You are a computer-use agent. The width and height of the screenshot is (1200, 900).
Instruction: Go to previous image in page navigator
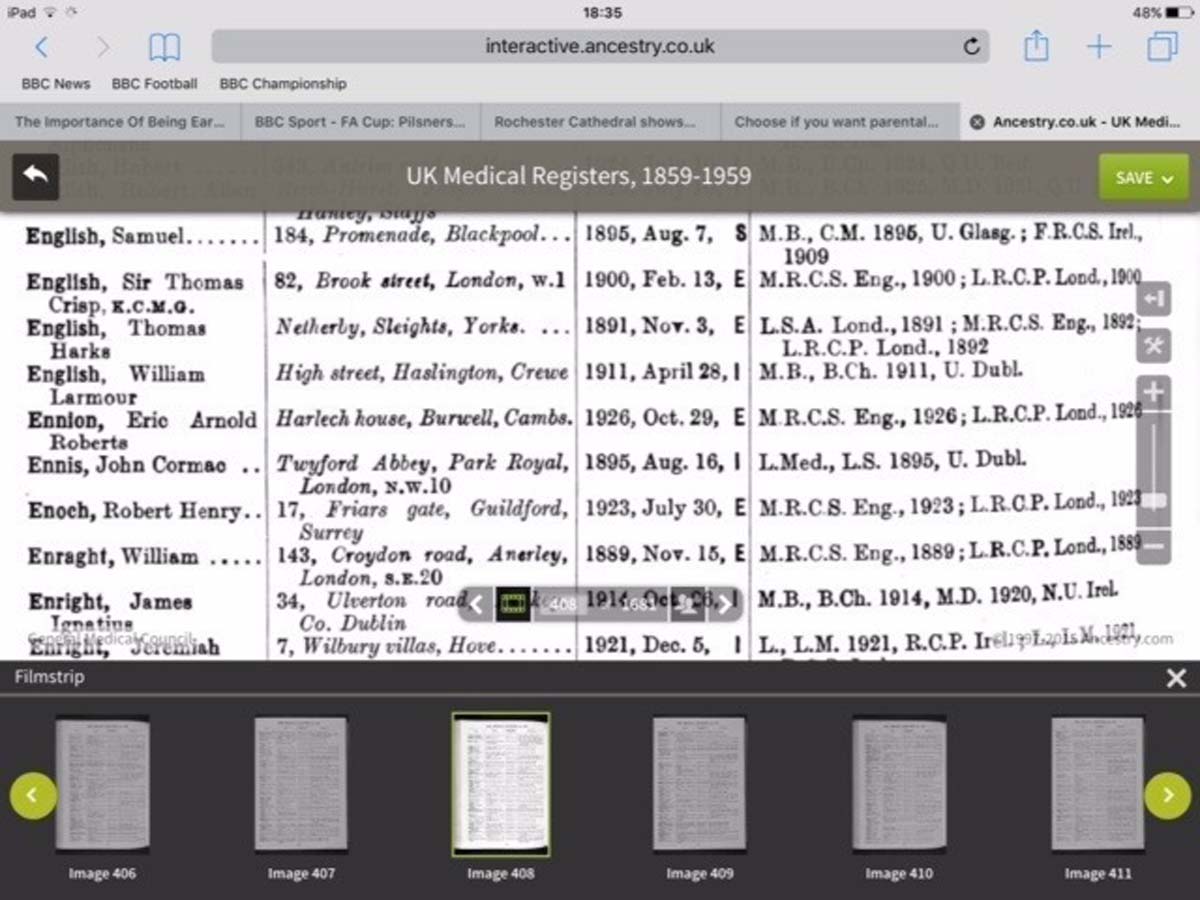point(476,603)
